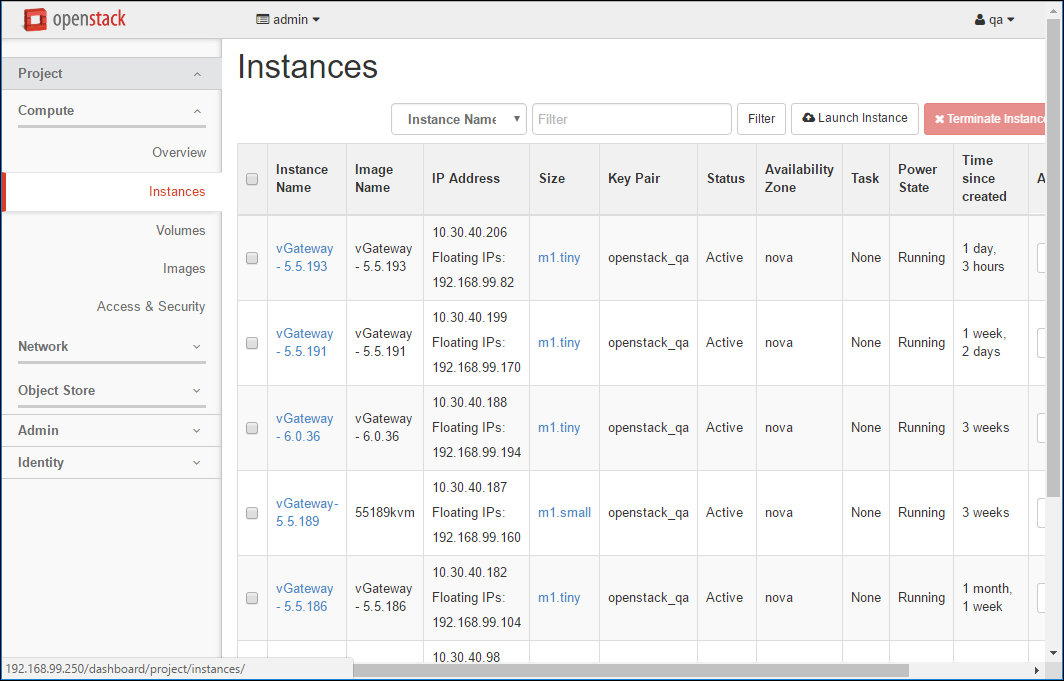Toggle the select-all instances checkbox

click(x=252, y=179)
